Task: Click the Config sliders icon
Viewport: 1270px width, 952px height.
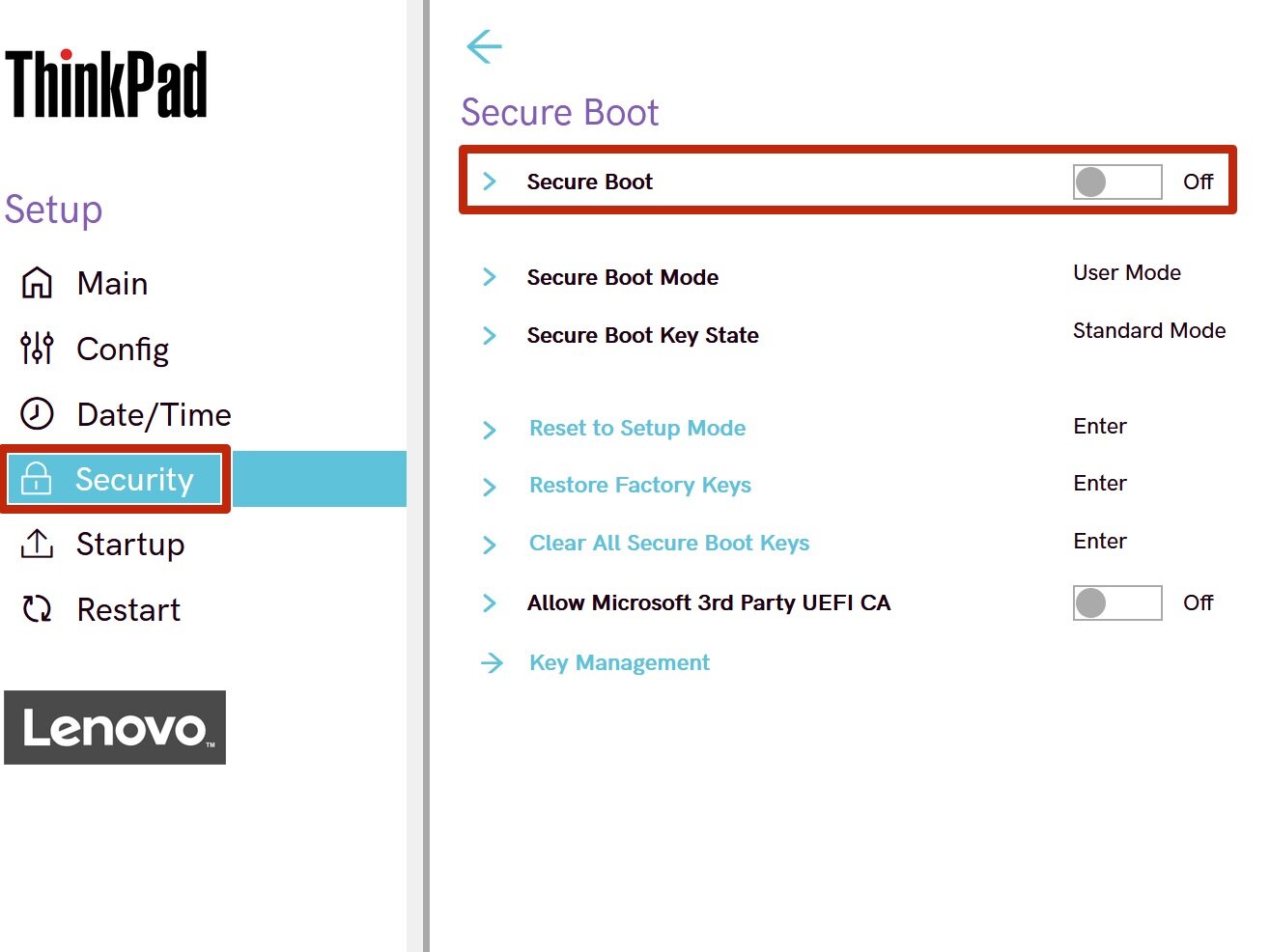Action: pyautogui.click(x=38, y=349)
